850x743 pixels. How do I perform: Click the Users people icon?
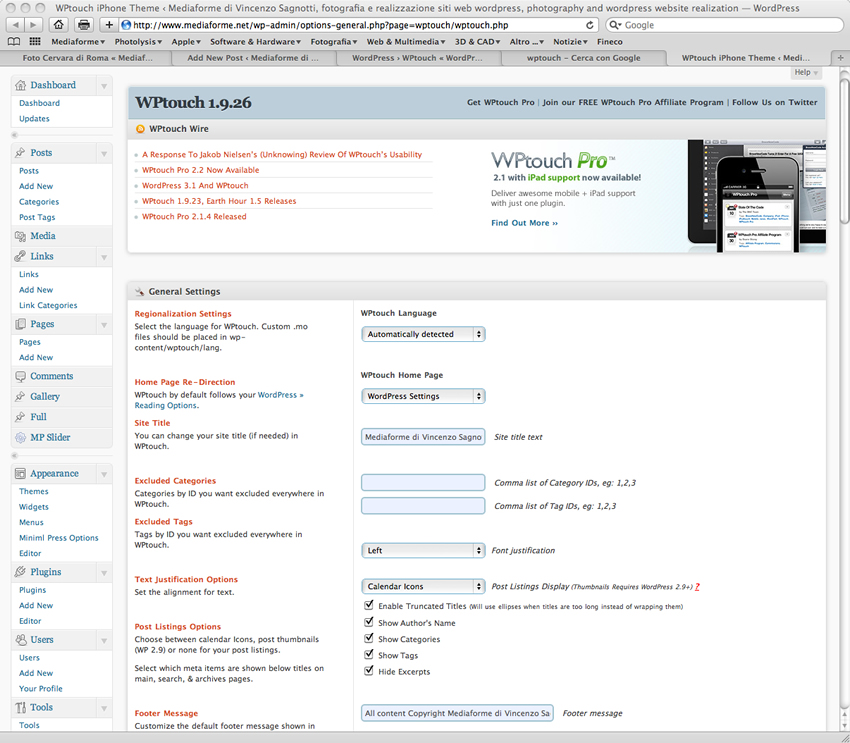click(x=21, y=639)
